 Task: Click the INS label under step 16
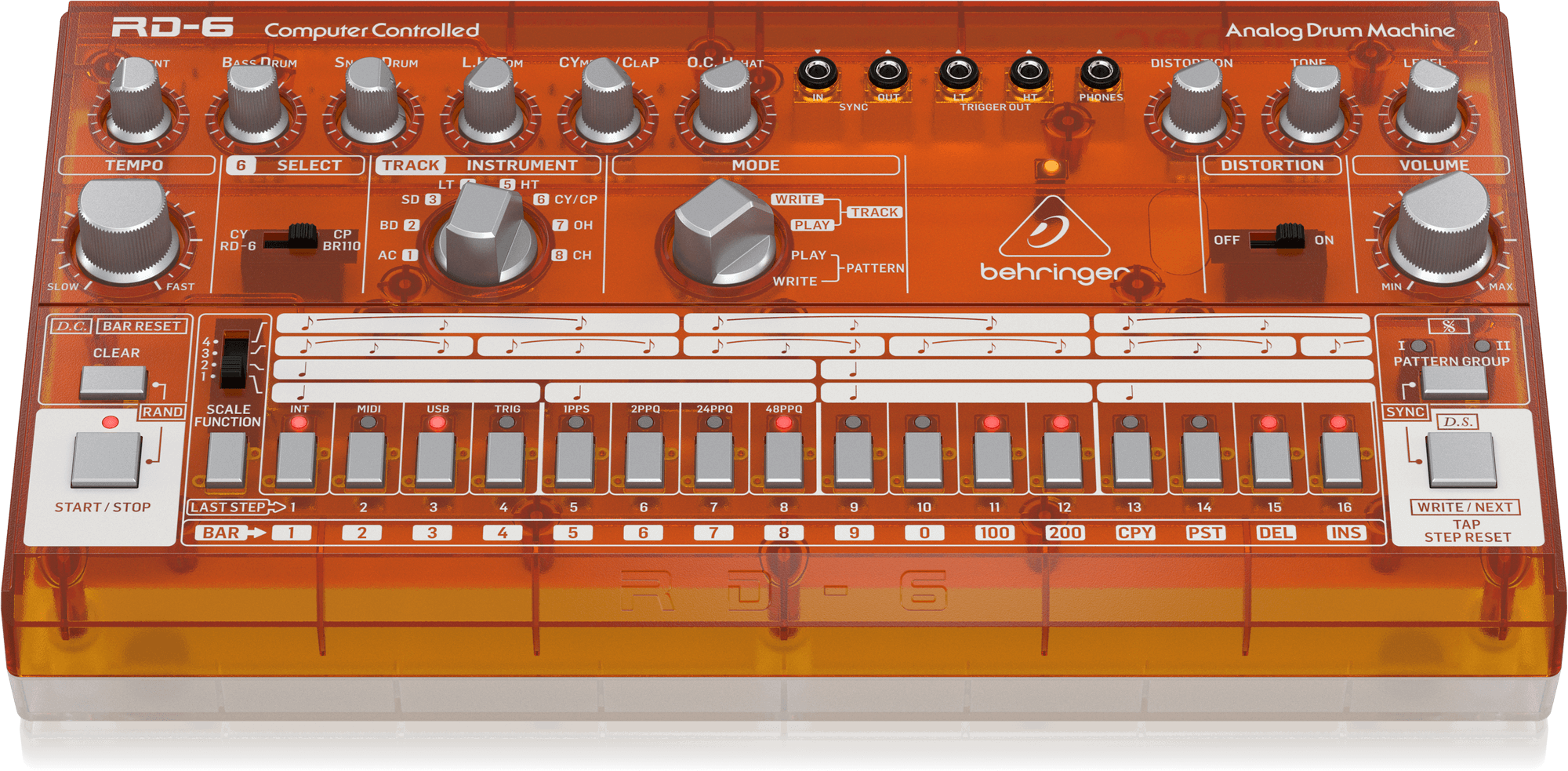1346,533
